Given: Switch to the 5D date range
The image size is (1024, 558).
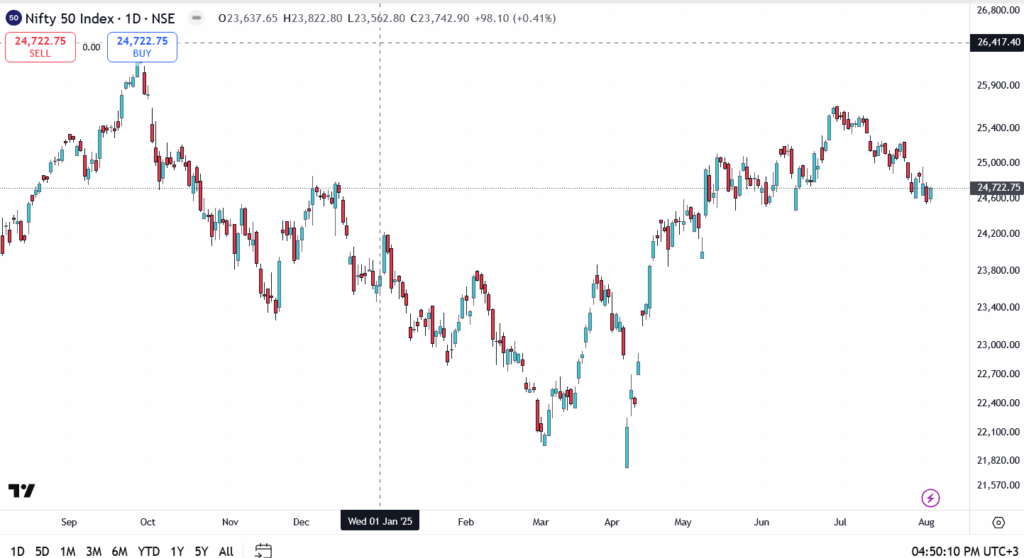Looking at the screenshot, I should pyautogui.click(x=42, y=551).
